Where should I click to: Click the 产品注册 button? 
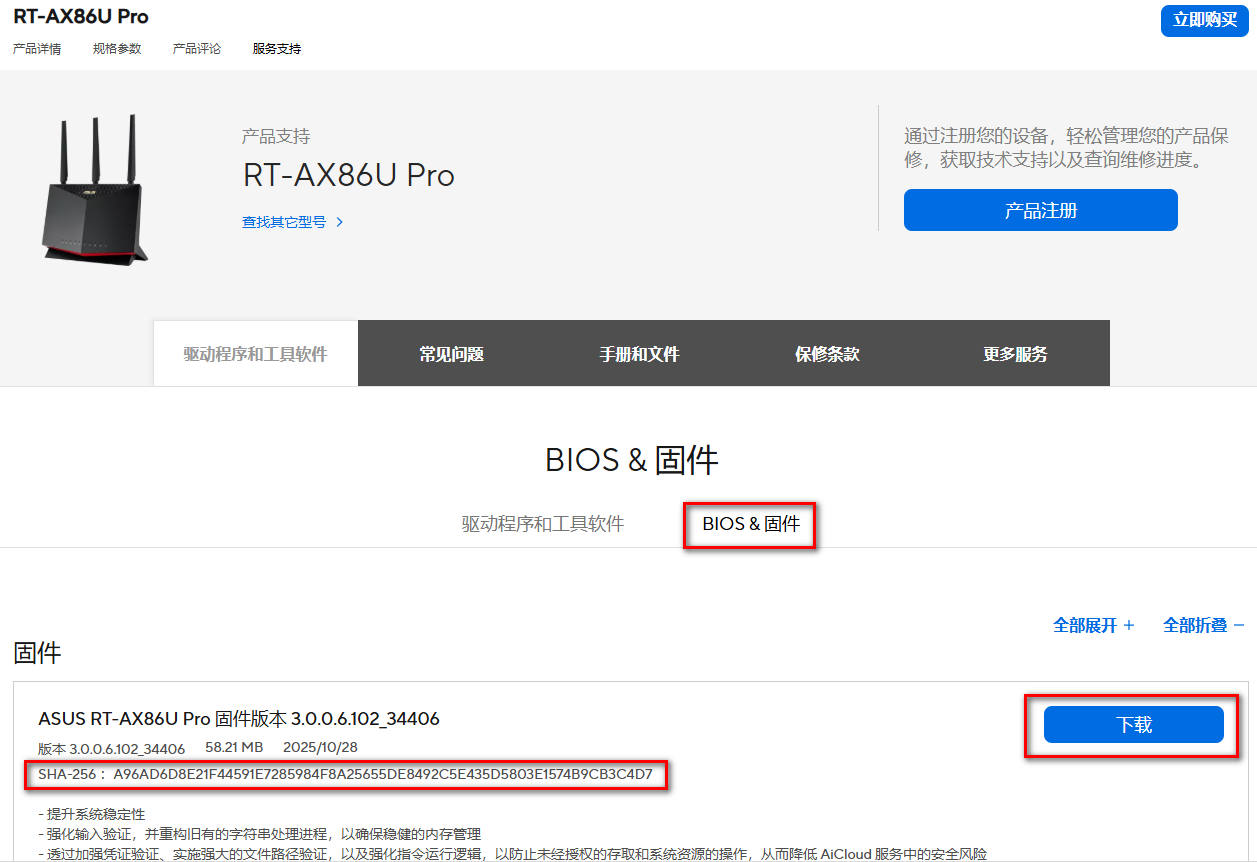(x=1040, y=210)
